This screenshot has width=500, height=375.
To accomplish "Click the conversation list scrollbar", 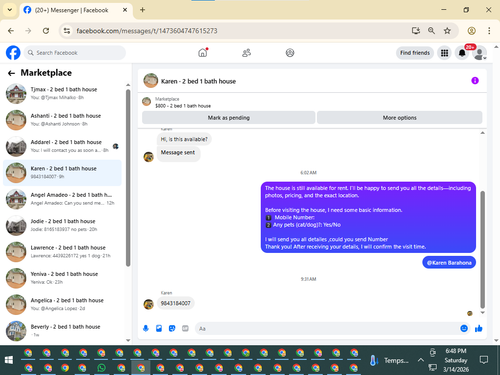I will 128,178.
